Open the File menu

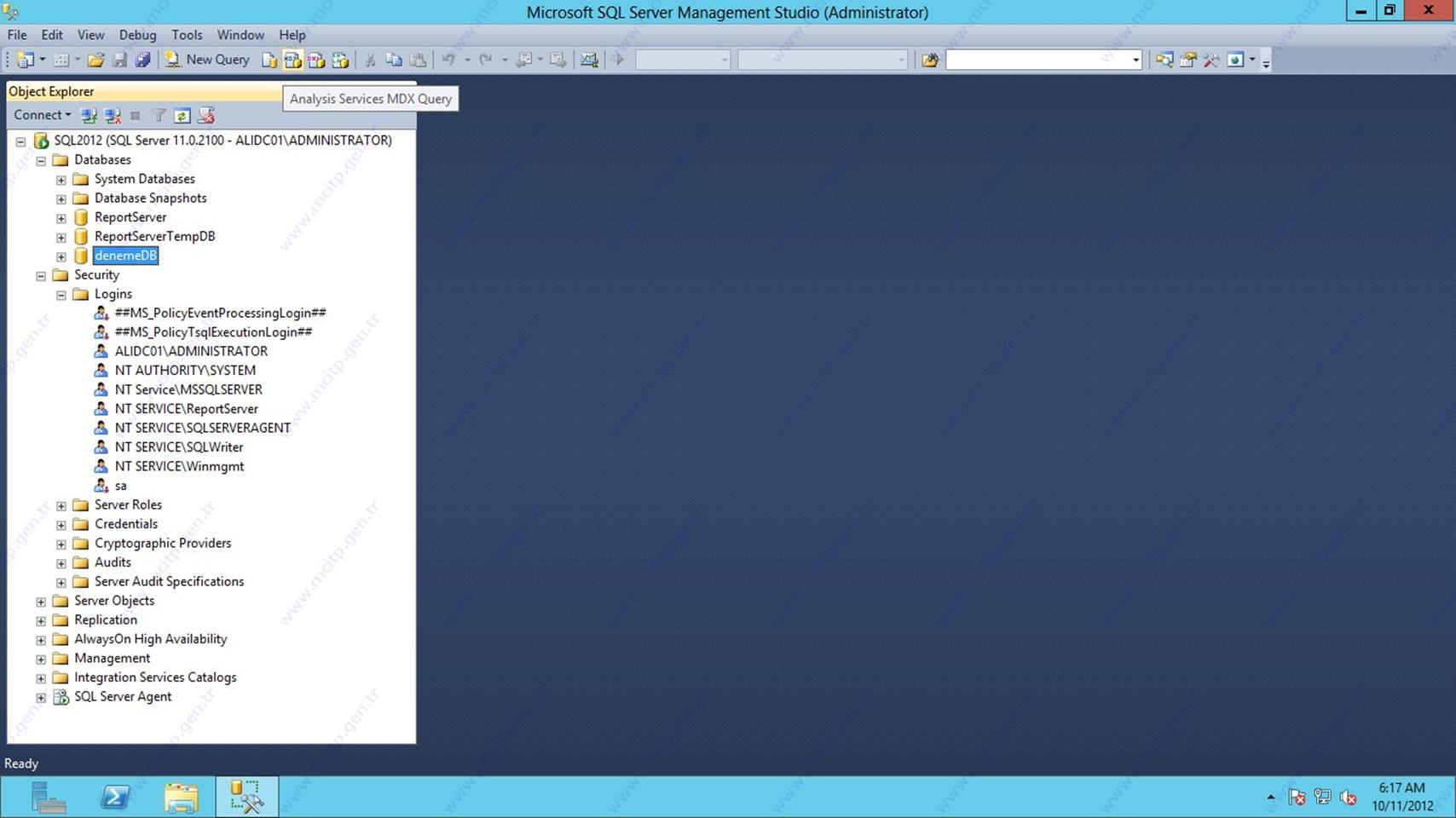click(17, 35)
